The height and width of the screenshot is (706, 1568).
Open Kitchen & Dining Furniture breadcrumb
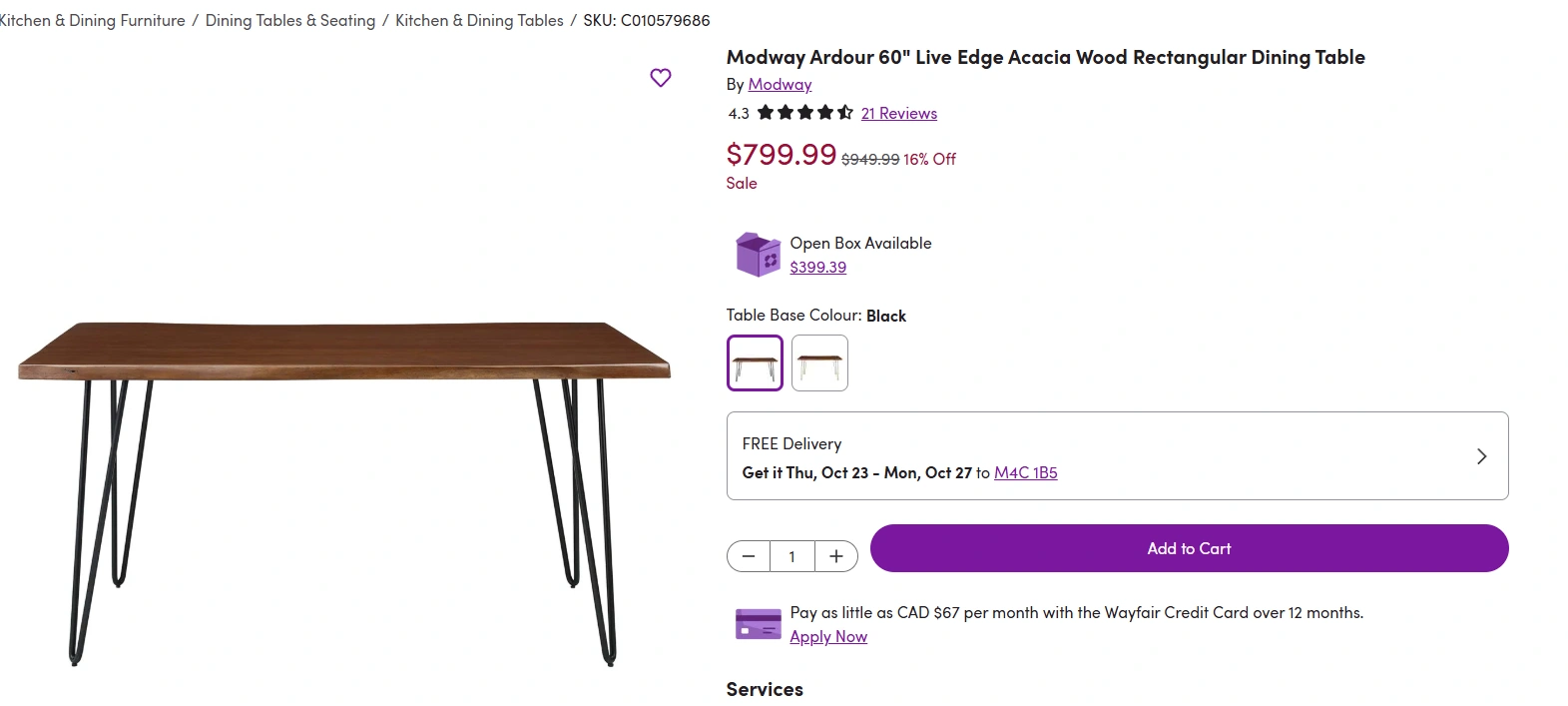(92, 20)
